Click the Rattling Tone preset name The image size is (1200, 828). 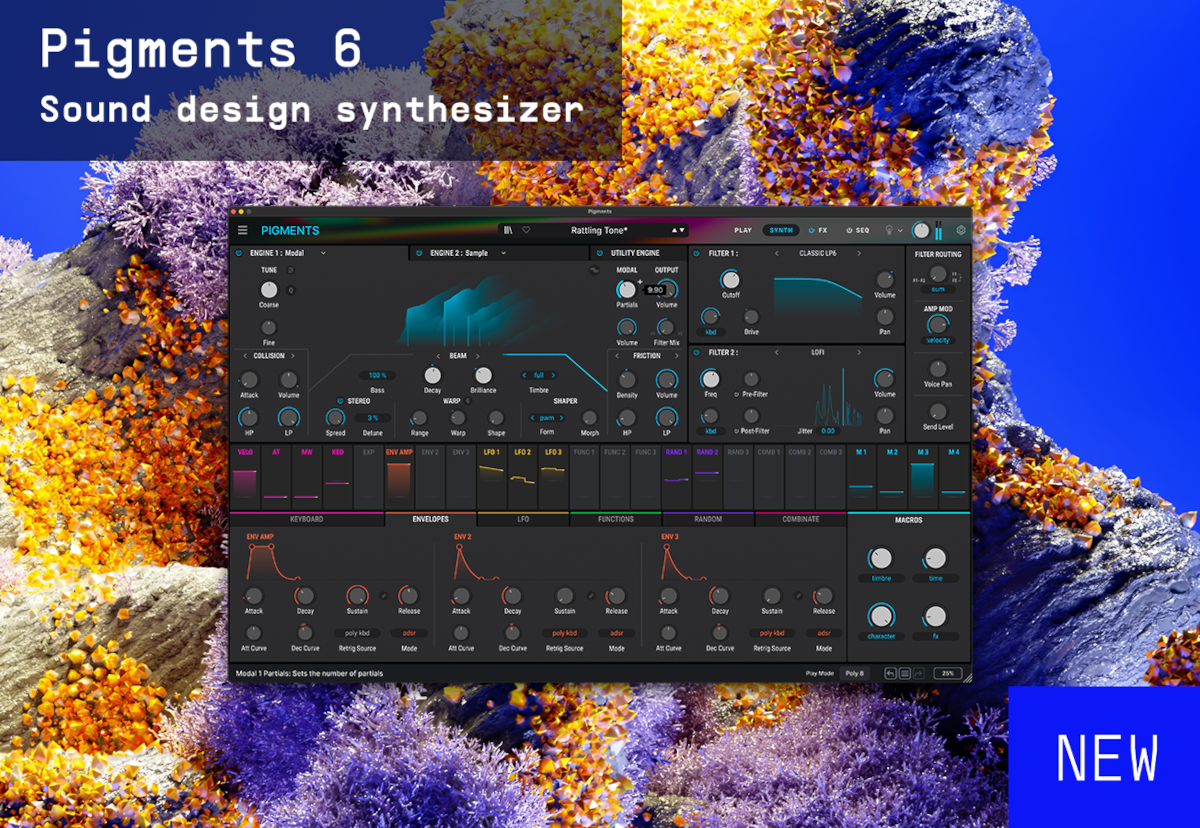(597, 230)
